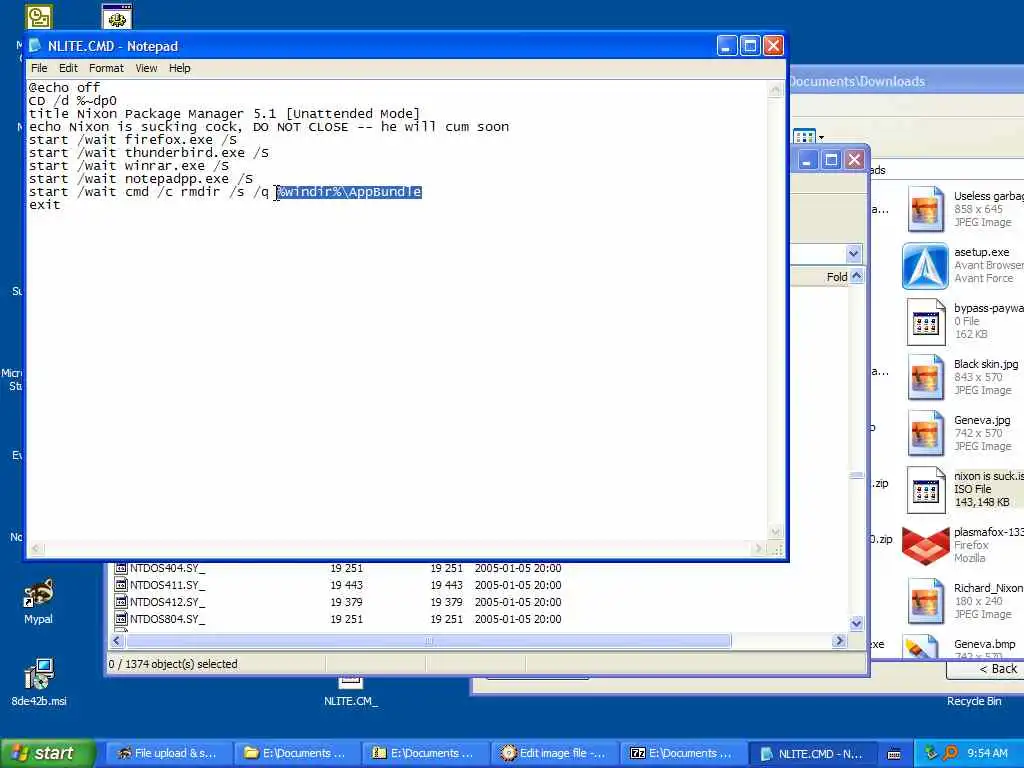Select Geneva.bmp file icon
Image resolution: width=1024 pixels, height=768 pixels.
point(922,648)
